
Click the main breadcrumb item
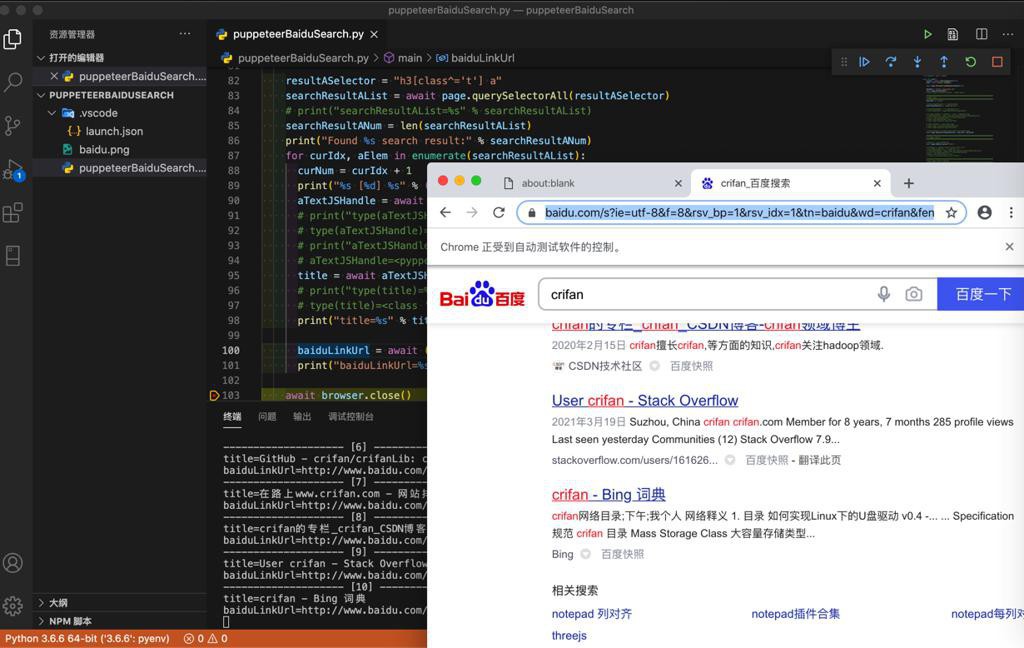tap(409, 58)
